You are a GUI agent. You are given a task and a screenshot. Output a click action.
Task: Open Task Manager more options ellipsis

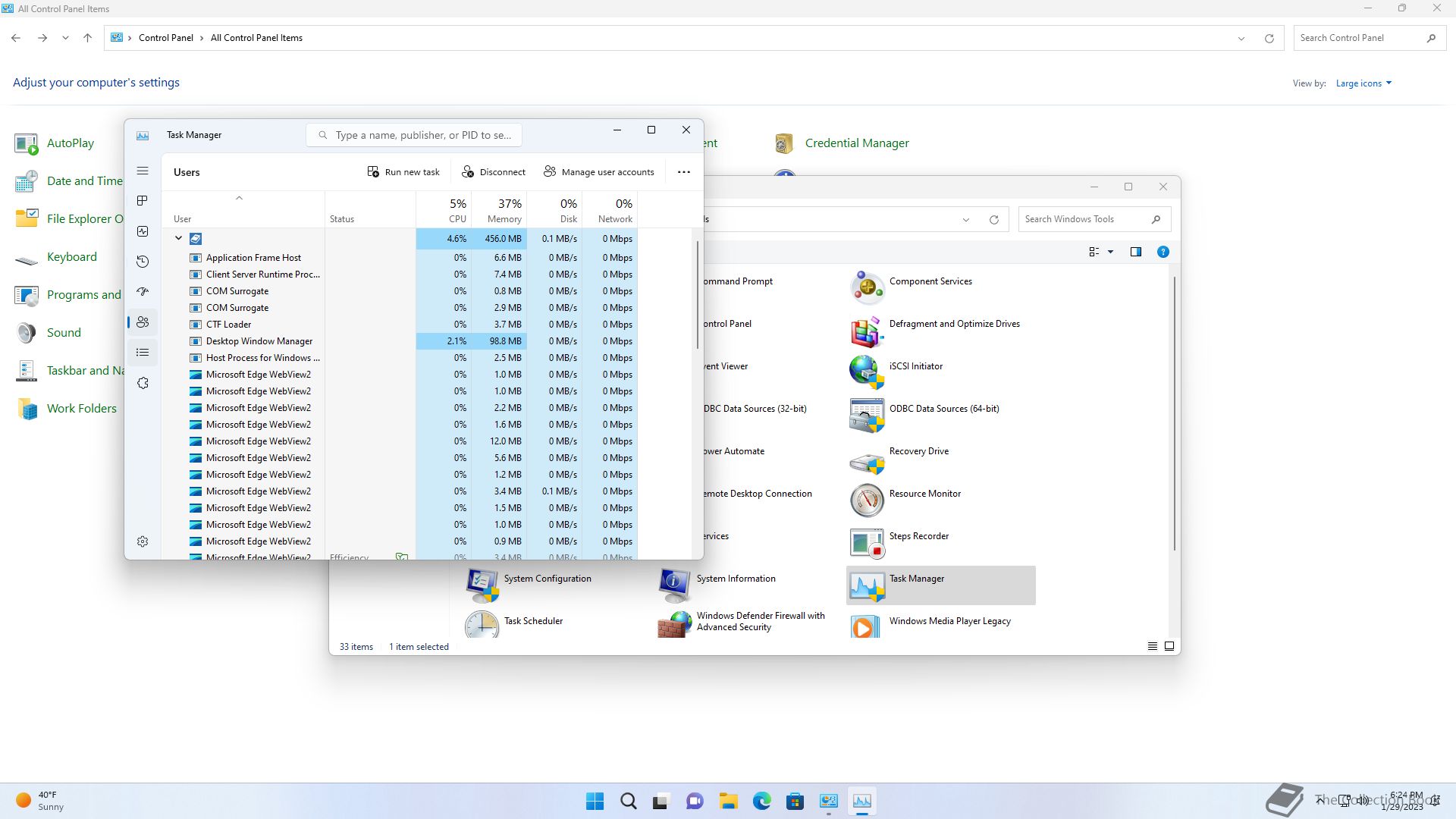coord(684,172)
